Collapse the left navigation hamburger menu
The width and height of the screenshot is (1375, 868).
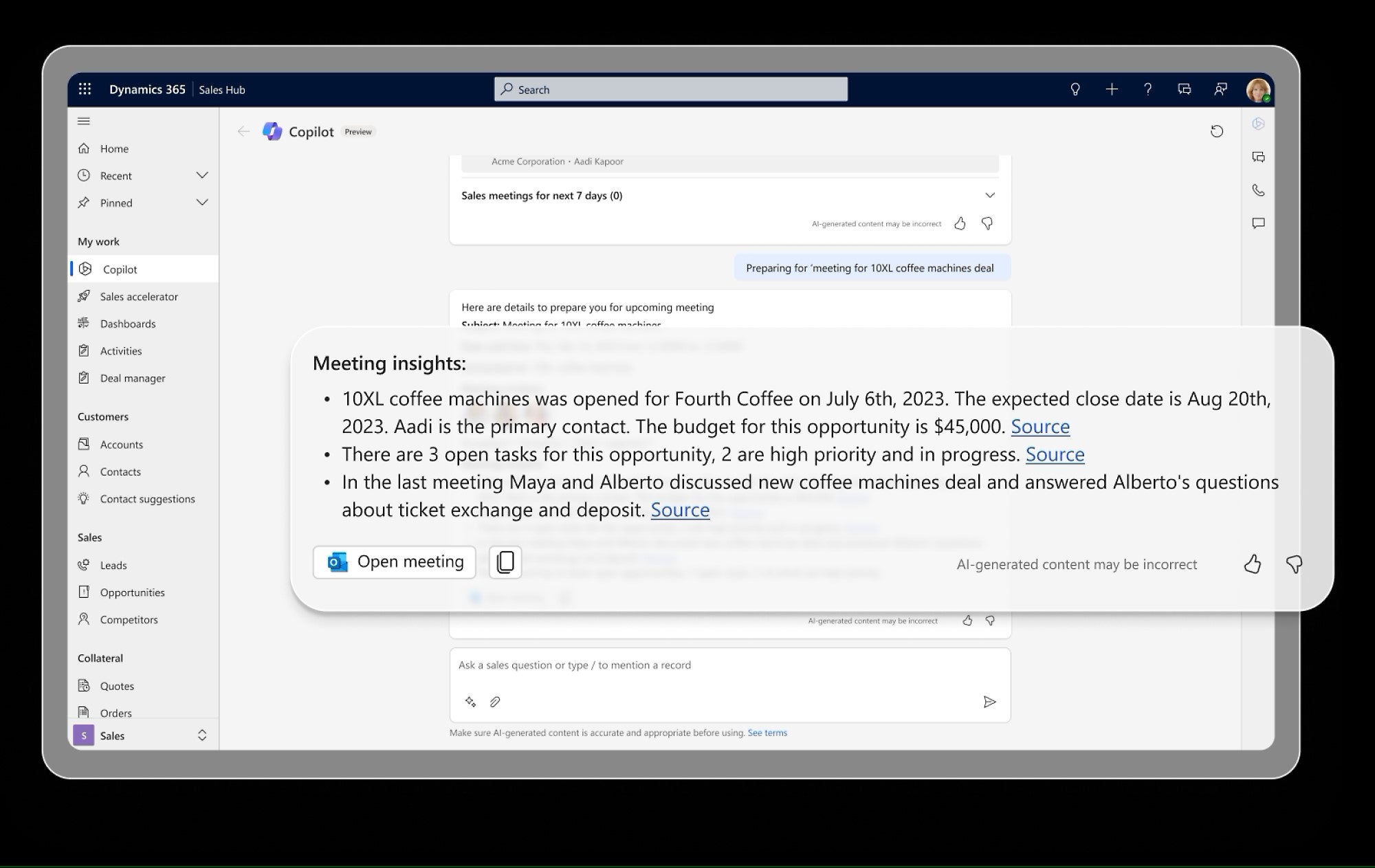tap(84, 121)
